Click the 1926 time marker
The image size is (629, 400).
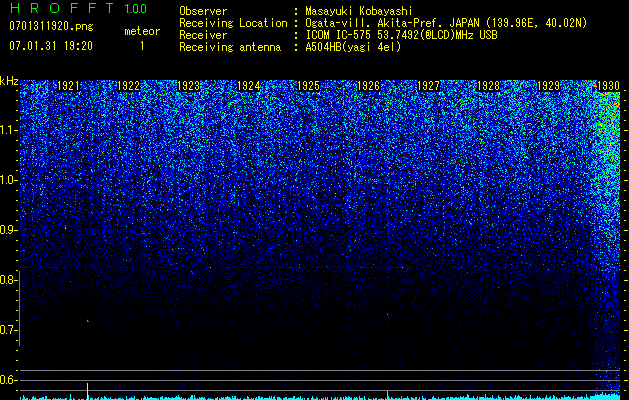pos(368,86)
